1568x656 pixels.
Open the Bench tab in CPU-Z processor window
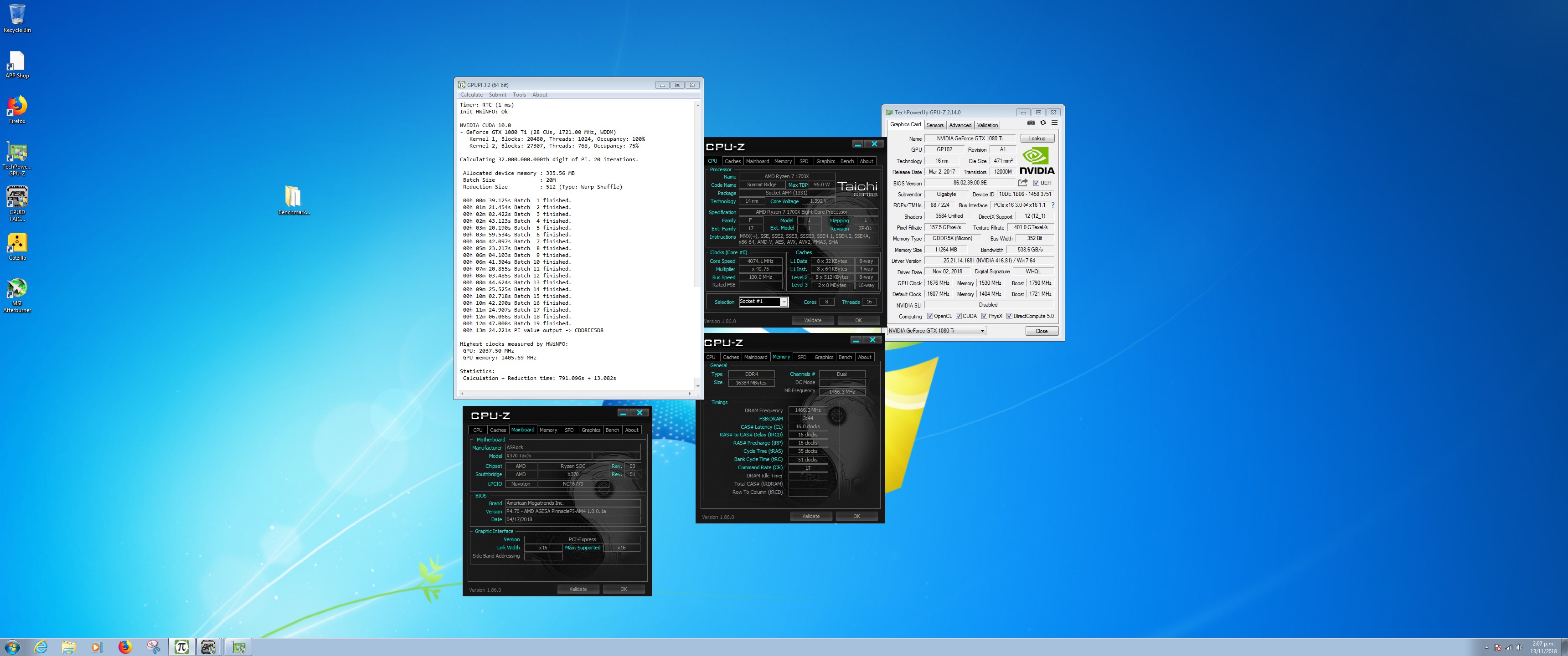coord(847,161)
